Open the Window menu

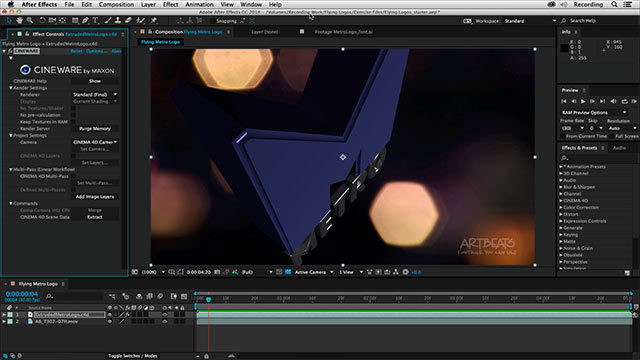[x=251, y=4]
